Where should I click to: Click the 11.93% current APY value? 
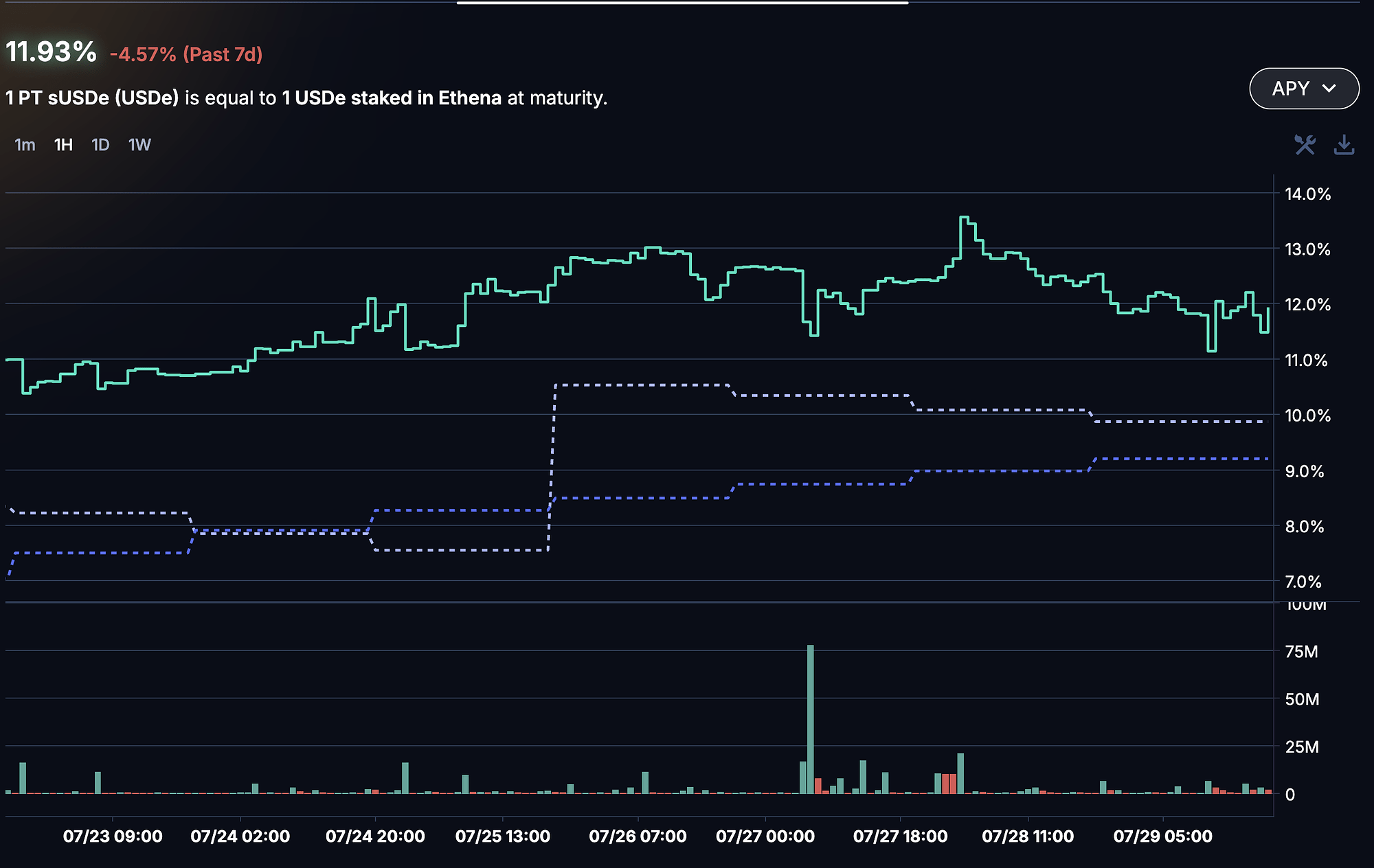coord(52,52)
